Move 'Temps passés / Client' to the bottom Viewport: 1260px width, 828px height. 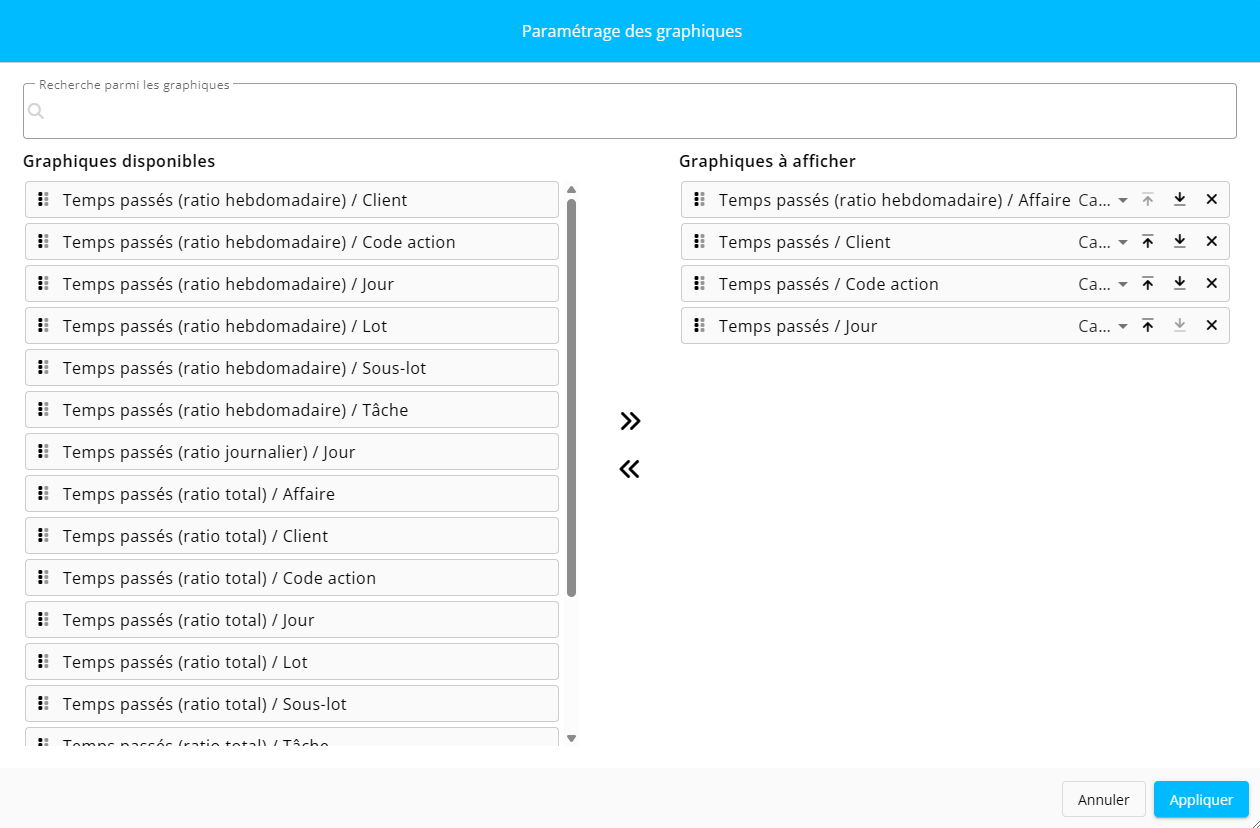pyautogui.click(x=1180, y=241)
